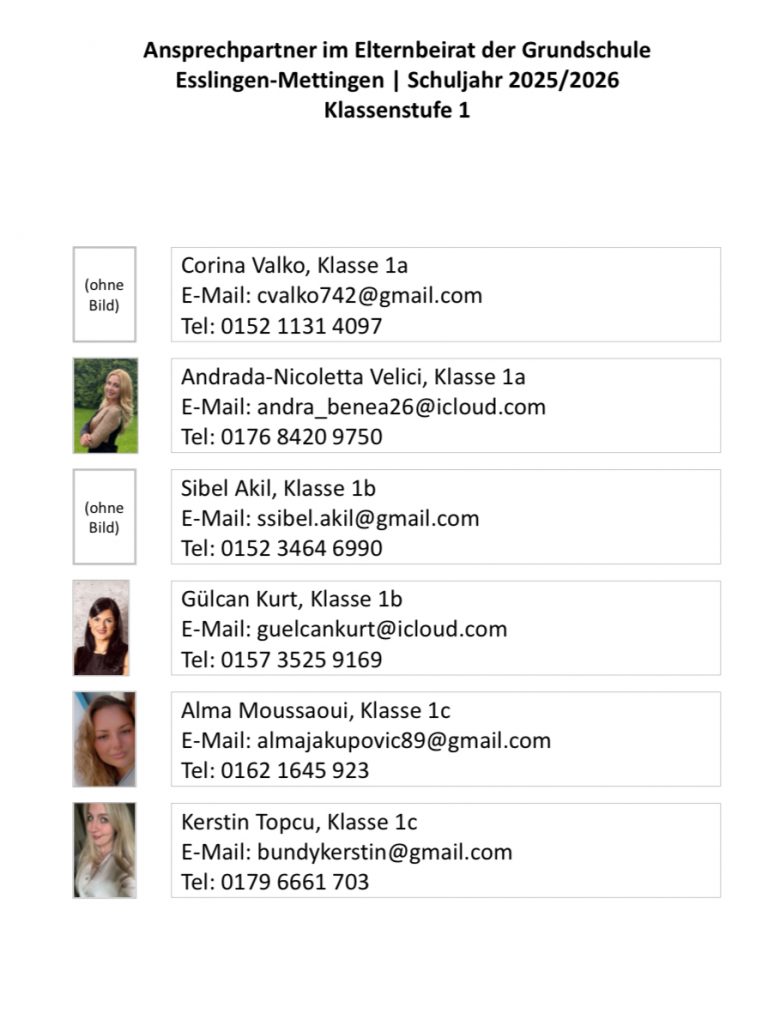The height and width of the screenshot is (1031, 768).
Task: Click the "ohne Bild" placeholder beside Sibel Akil
Action: click(104, 517)
